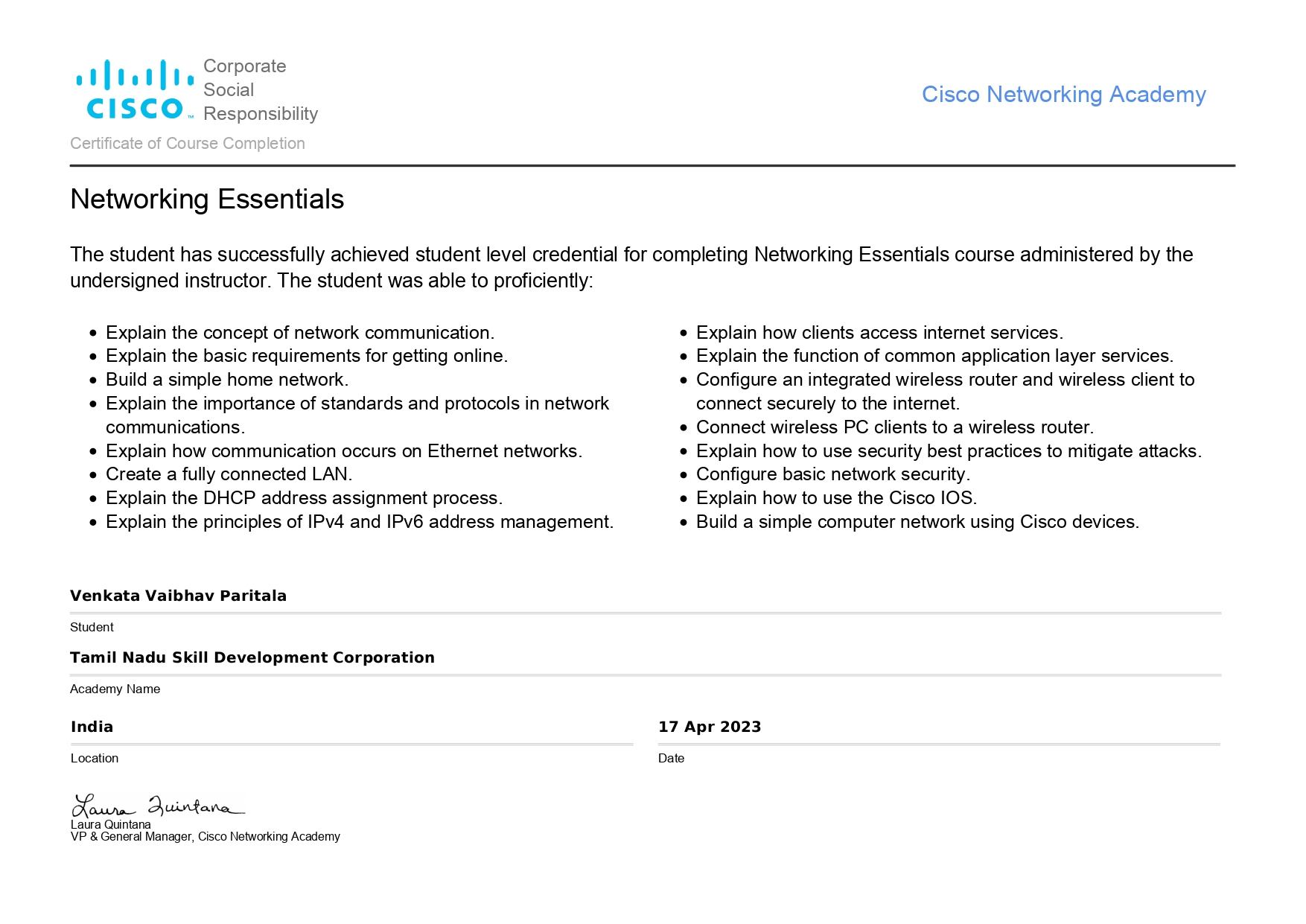Click the Laura Quintana handwritten signature
The height and width of the screenshot is (924, 1306).
pos(157,806)
